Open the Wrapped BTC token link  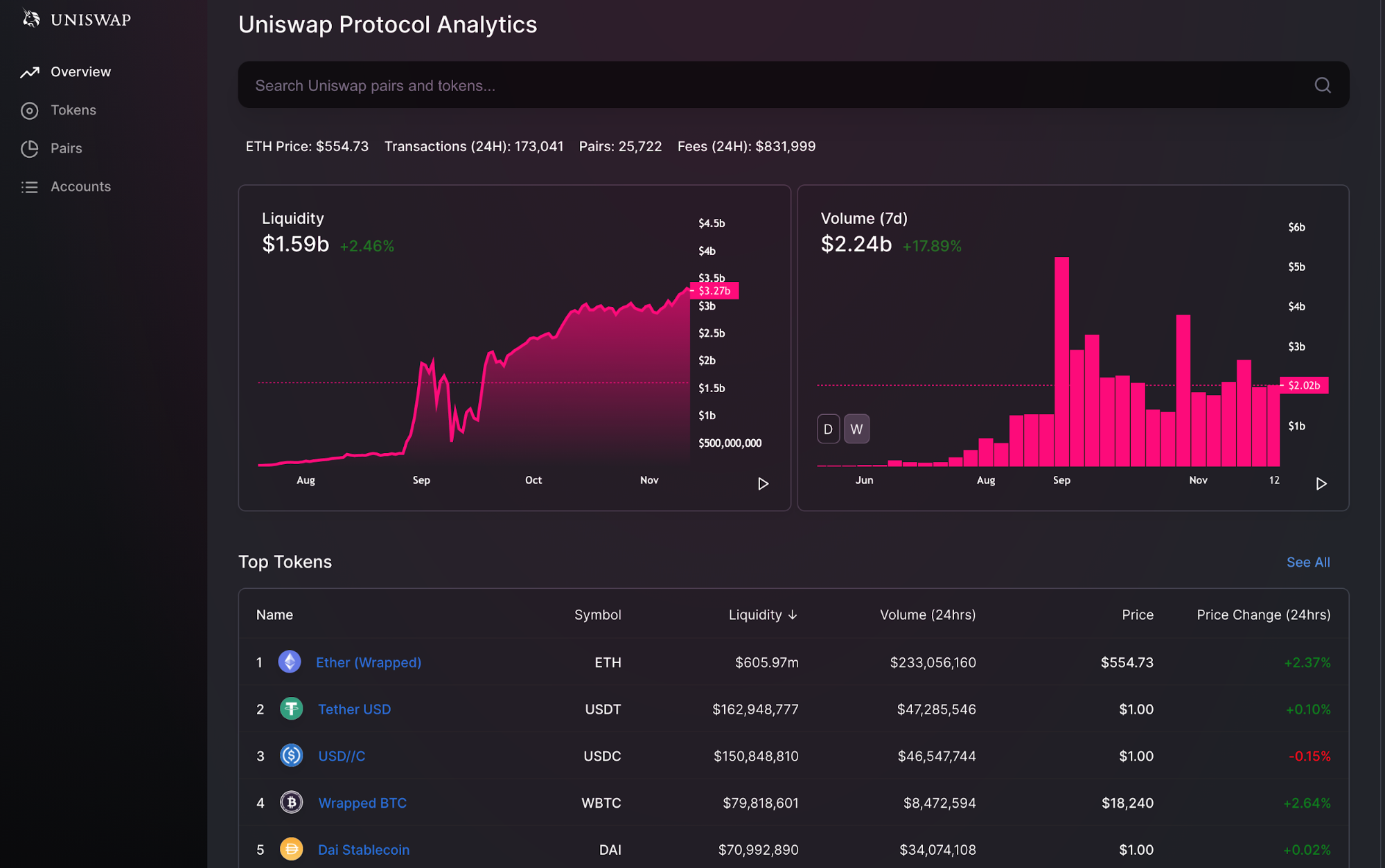pyautogui.click(x=362, y=803)
